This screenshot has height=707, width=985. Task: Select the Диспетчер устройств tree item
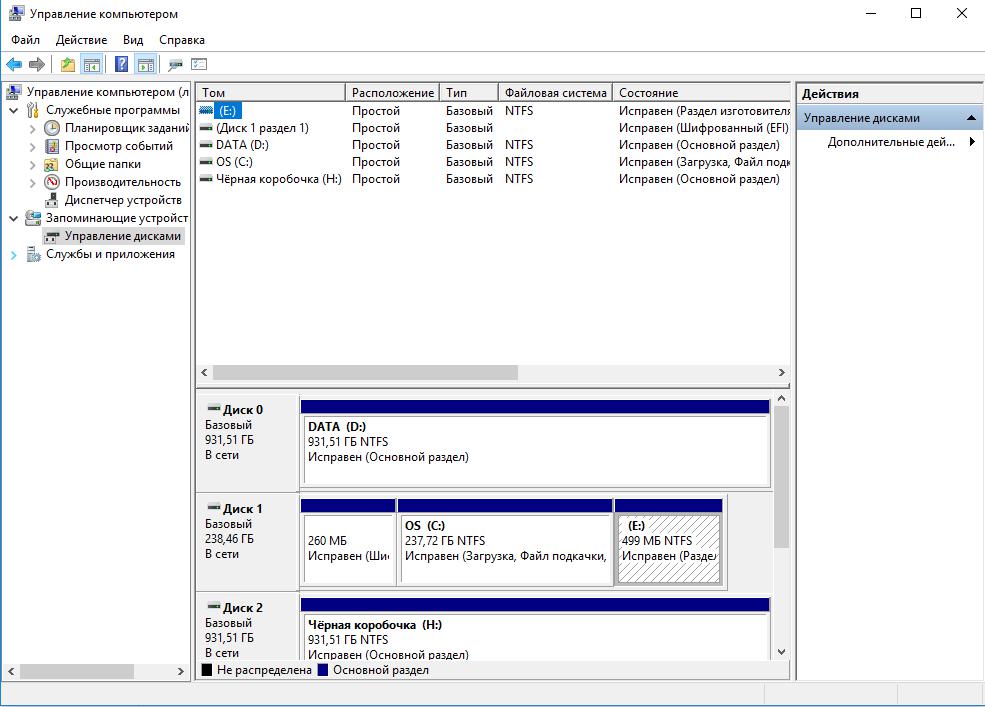(123, 200)
